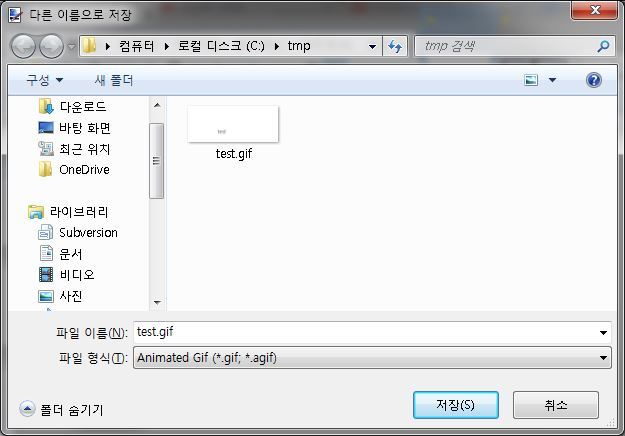Go forward with the Forward arrow button
625x436 pixels.
[52, 46]
